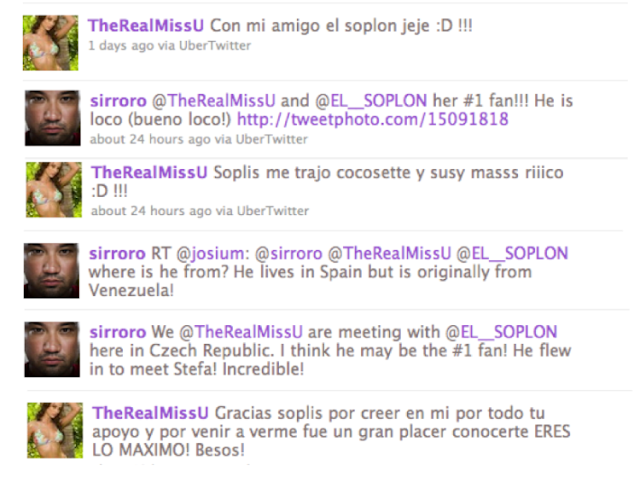Click @TheRealMissU mention in Czech Republic tweet
This screenshot has height=500, width=640.
pos(241,332)
